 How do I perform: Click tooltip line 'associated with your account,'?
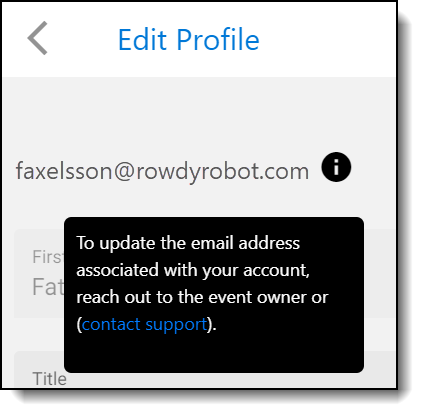pos(193,270)
